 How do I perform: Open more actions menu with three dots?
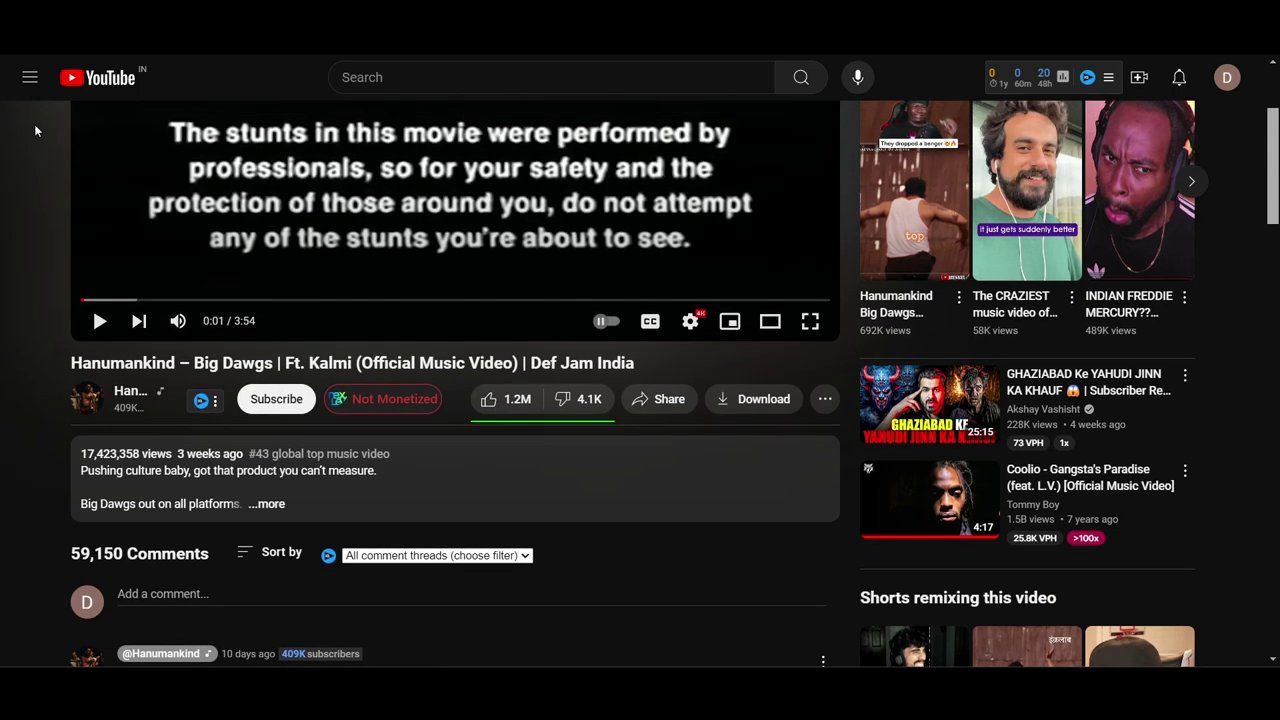tap(825, 399)
